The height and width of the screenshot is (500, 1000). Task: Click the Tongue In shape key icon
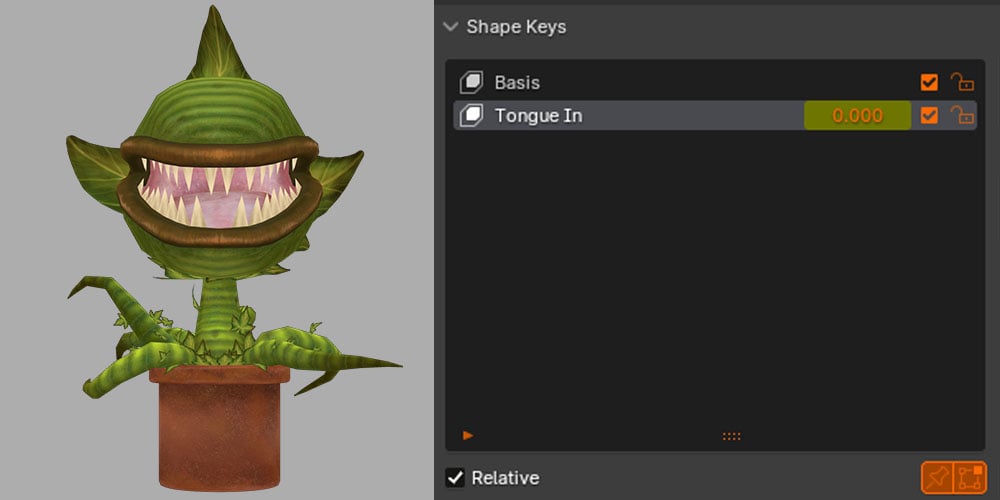(x=471, y=115)
